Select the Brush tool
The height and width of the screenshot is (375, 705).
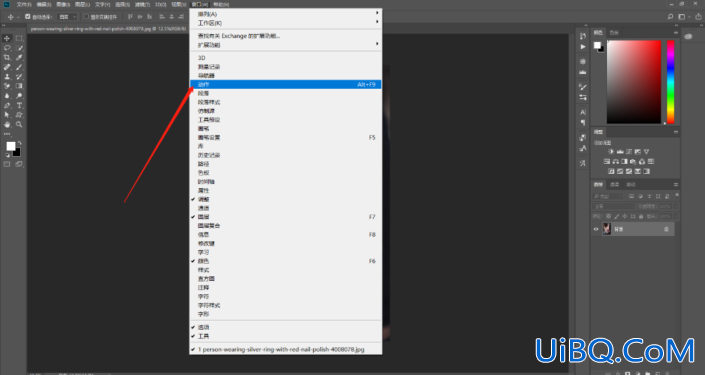19,67
